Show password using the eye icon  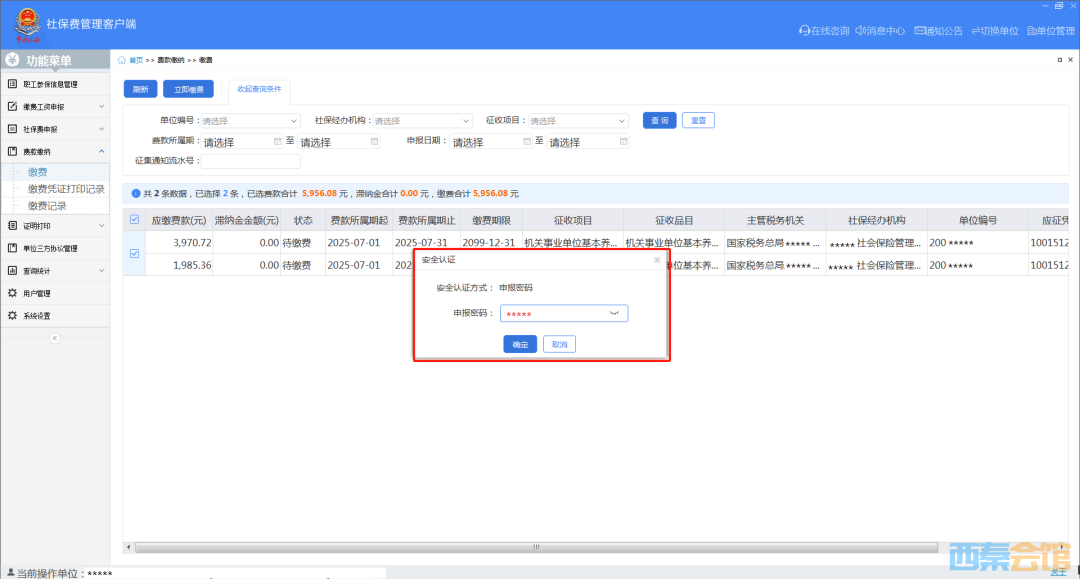coord(615,314)
